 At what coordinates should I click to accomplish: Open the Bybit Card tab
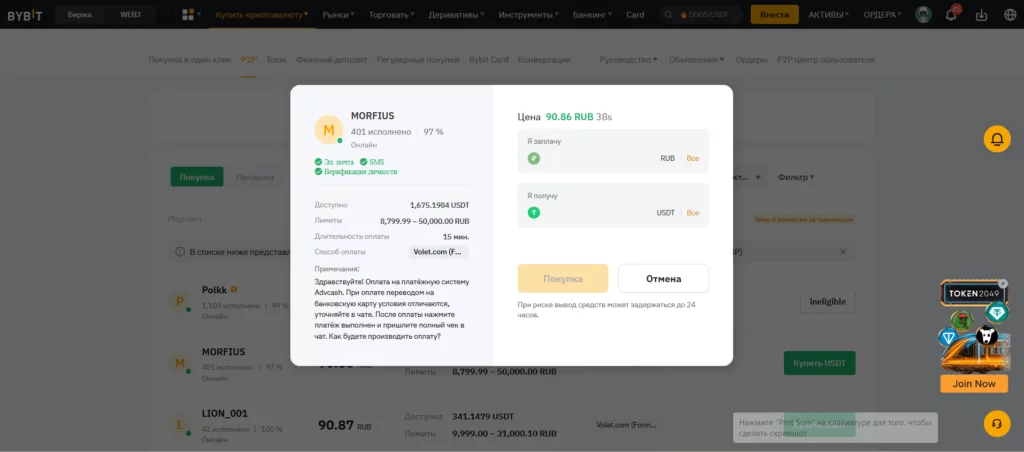click(488, 59)
